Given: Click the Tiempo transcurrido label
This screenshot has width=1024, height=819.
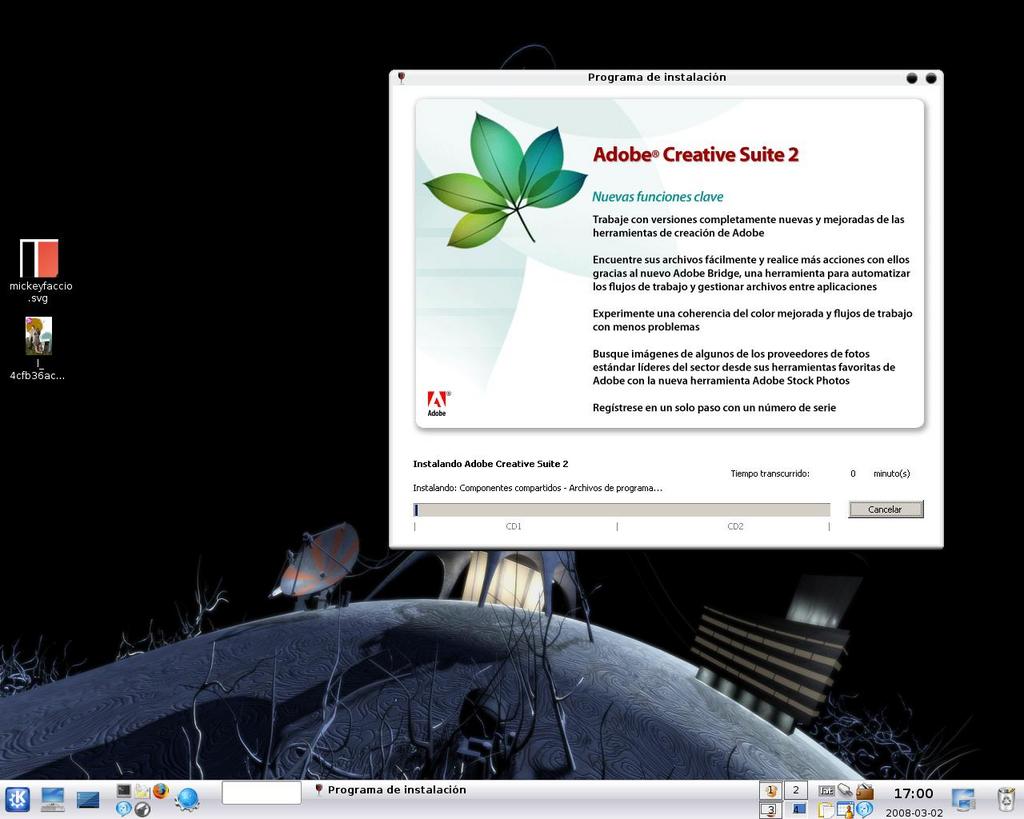Looking at the screenshot, I should tap(770, 474).
